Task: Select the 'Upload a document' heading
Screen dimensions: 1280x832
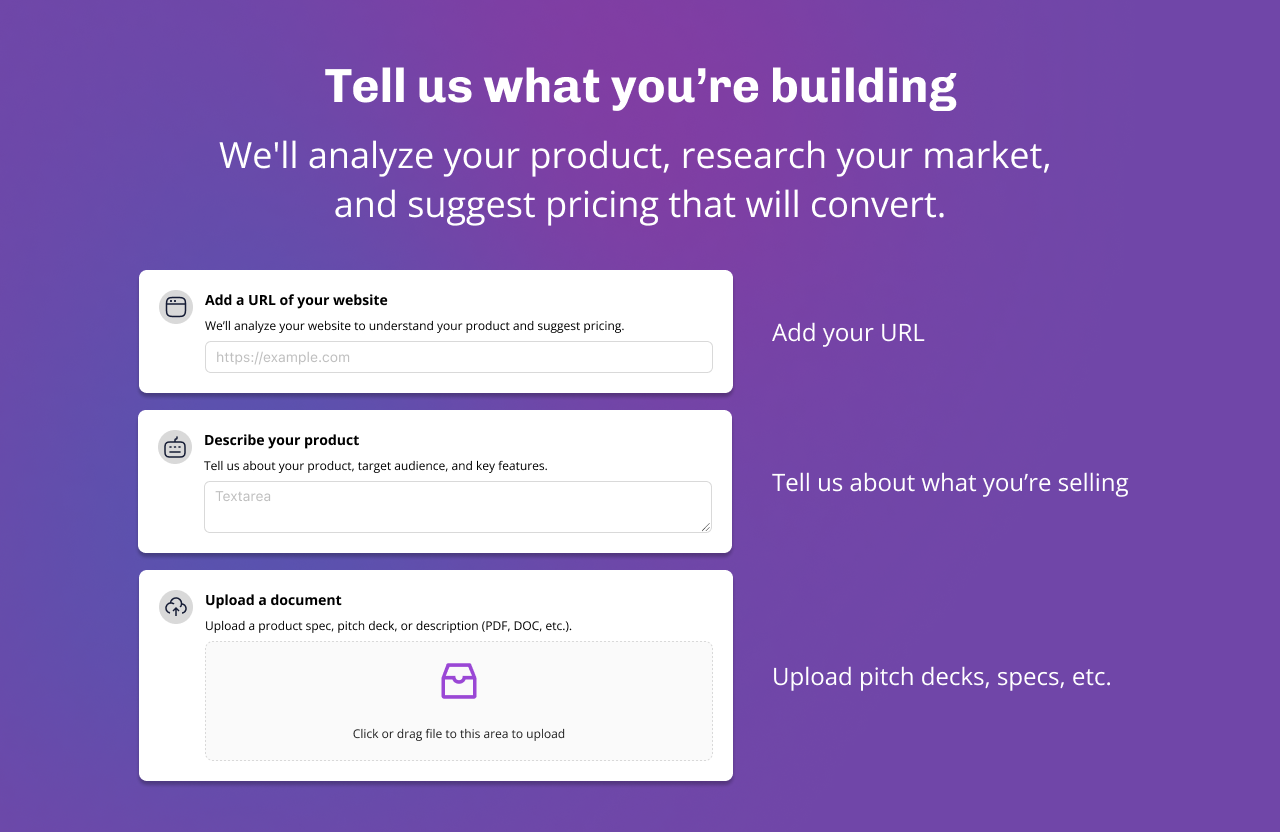Action: (x=273, y=600)
